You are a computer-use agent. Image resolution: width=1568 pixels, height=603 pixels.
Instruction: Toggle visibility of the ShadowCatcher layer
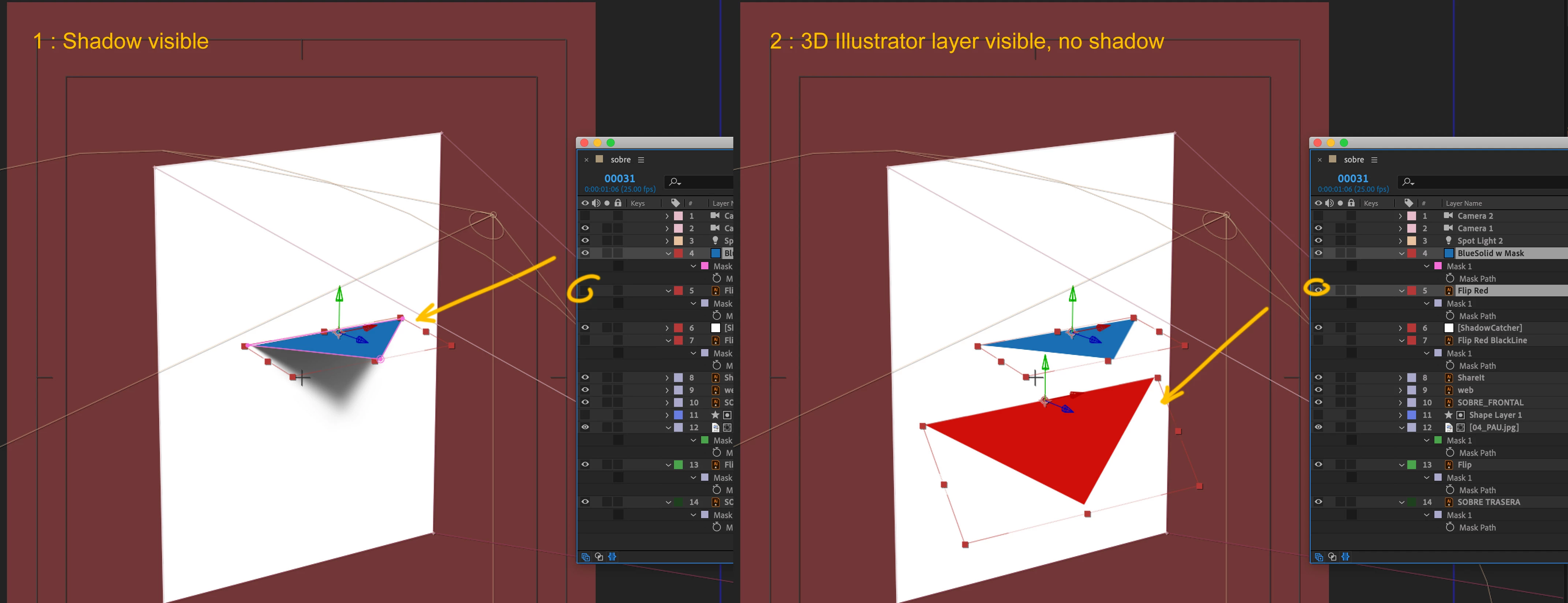(1318, 327)
